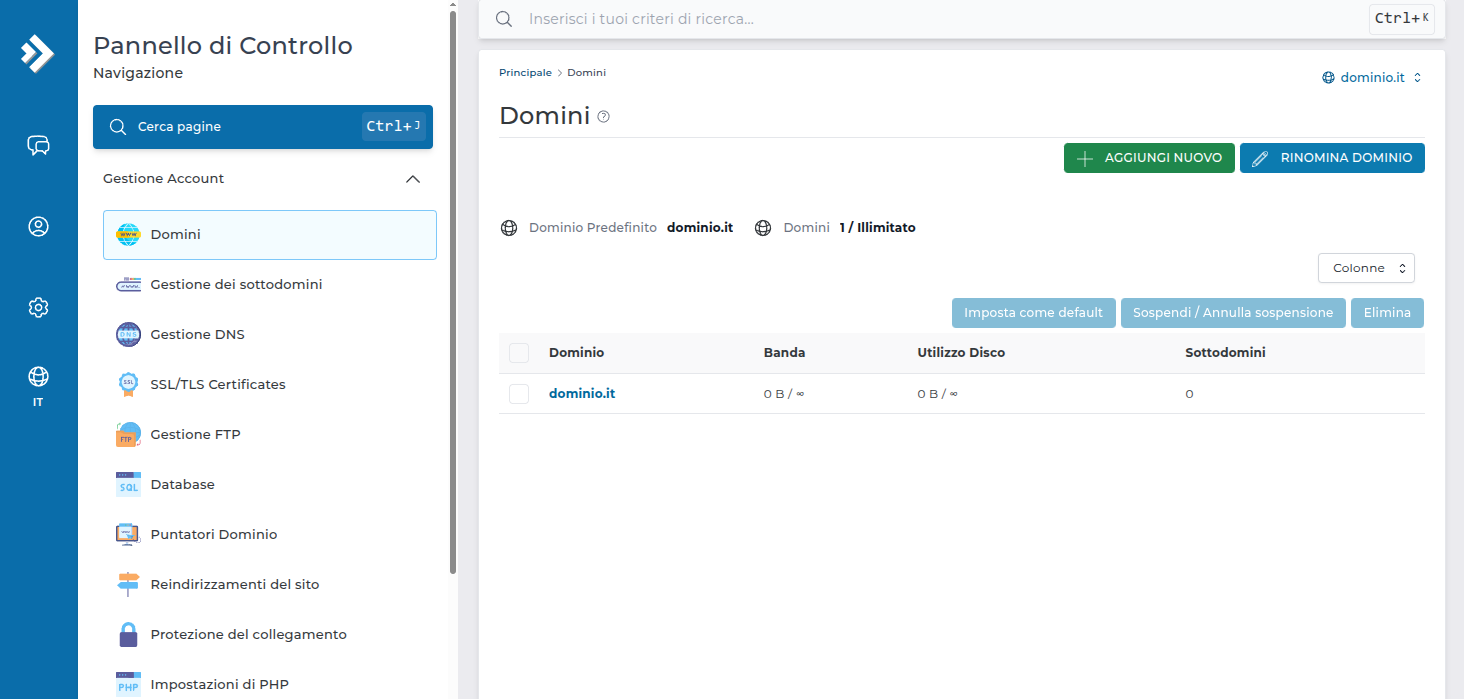Tick the select-all checkbox in table header

519,353
